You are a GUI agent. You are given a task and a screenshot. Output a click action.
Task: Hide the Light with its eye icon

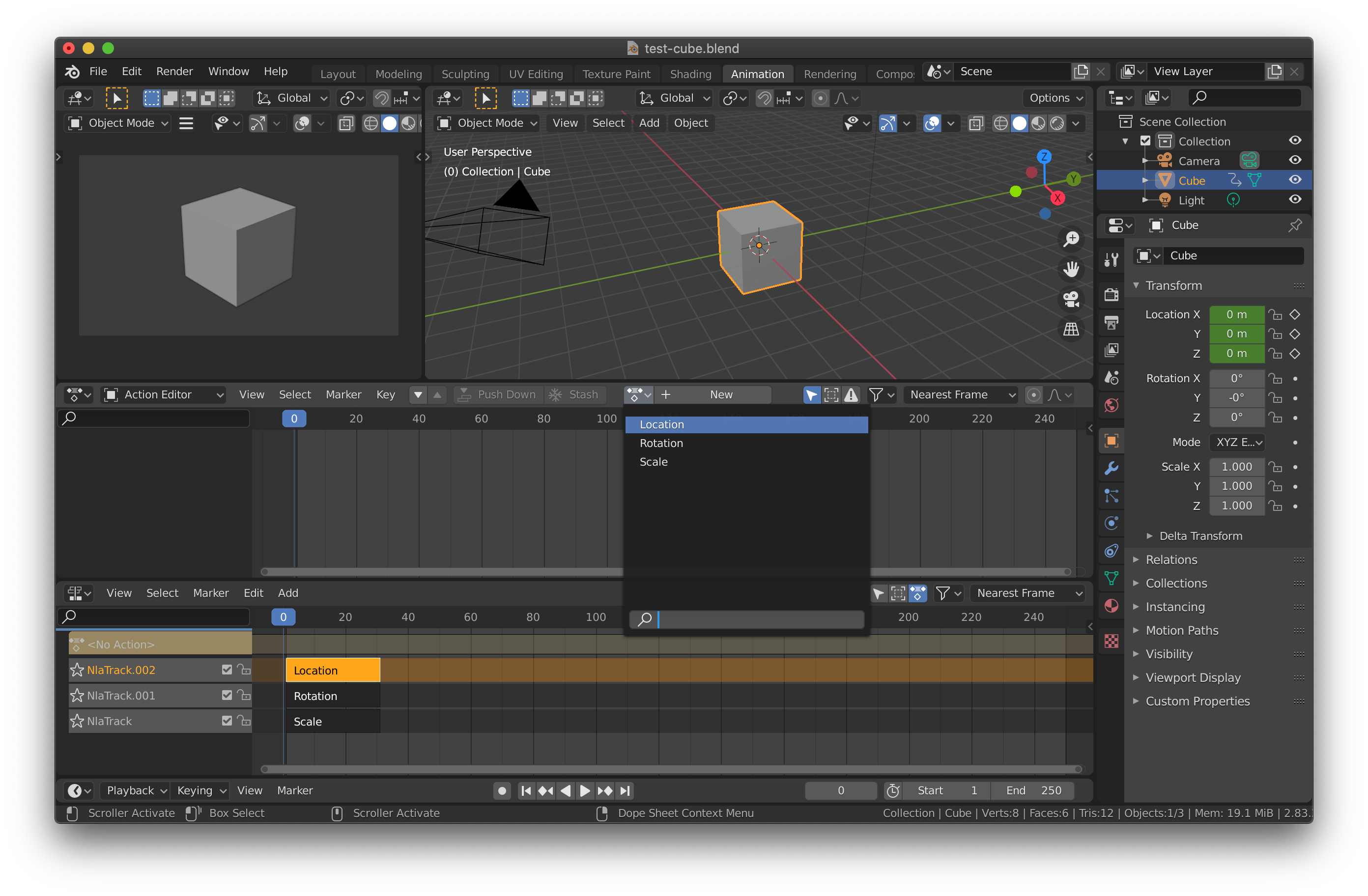point(1294,199)
